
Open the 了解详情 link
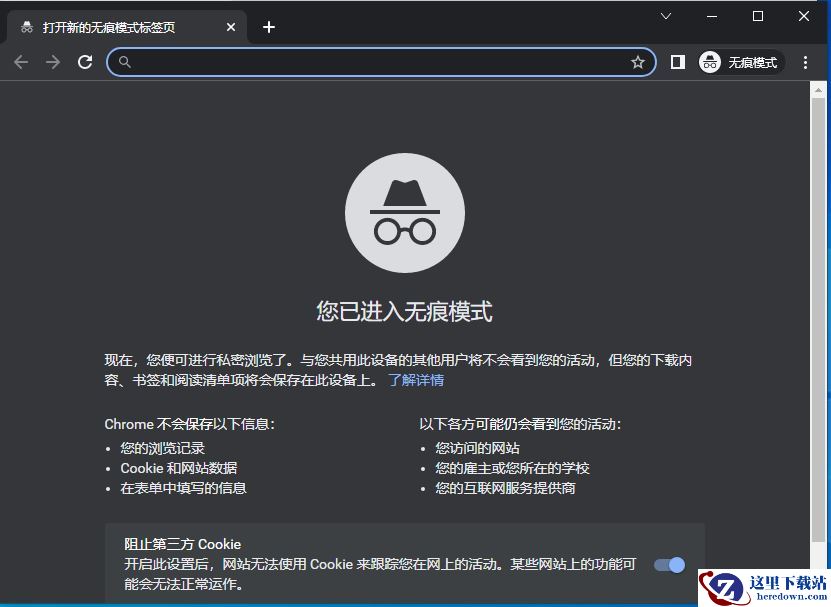pyautogui.click(x=416, y=380)
